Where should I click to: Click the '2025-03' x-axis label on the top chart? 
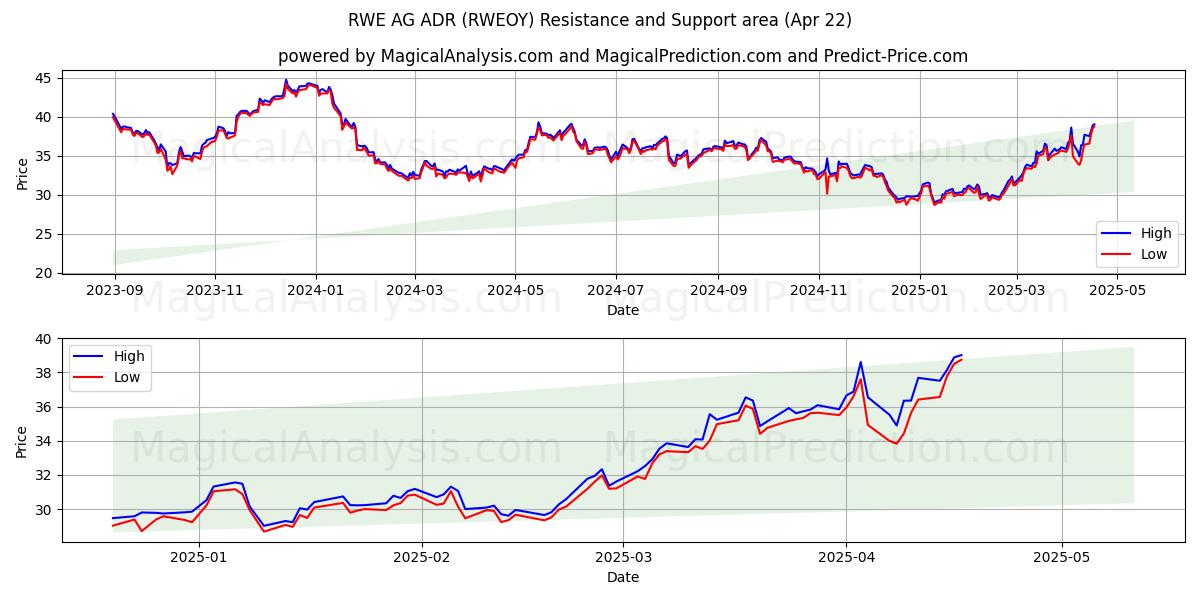[1017, 291]
